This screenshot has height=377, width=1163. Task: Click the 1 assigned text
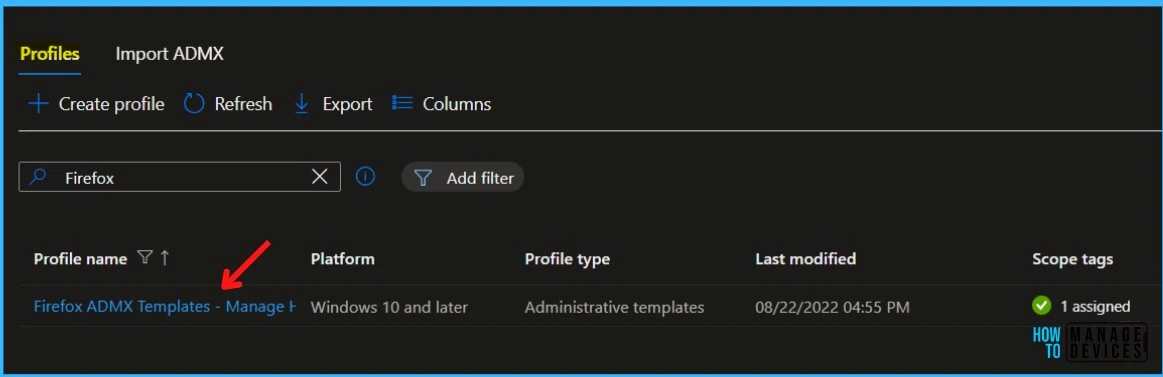1095,306
